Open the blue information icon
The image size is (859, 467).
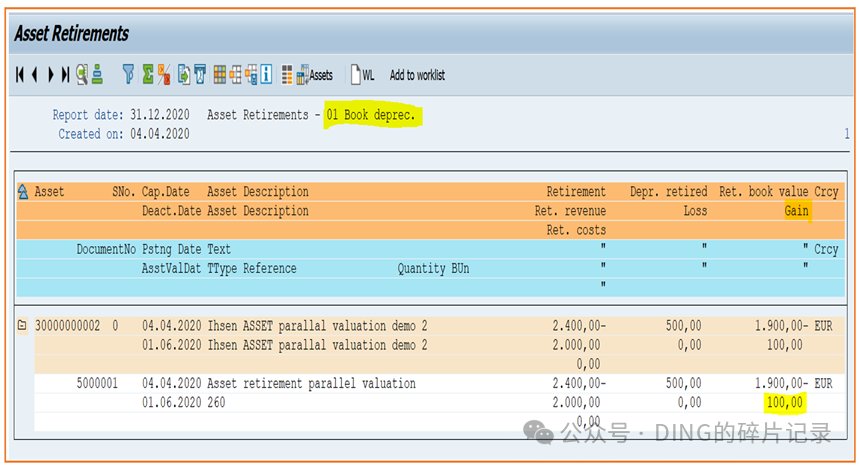click(267, 75)
